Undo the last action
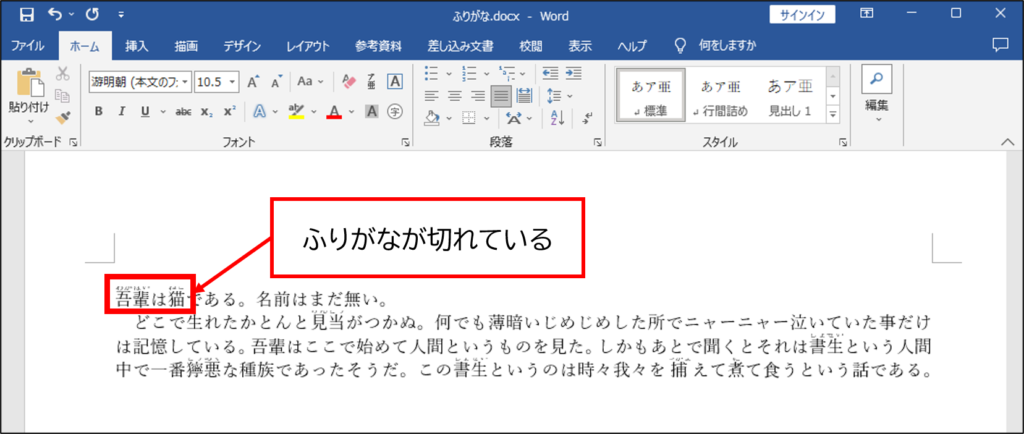The image size is (1024, 434). pos(56,14)
